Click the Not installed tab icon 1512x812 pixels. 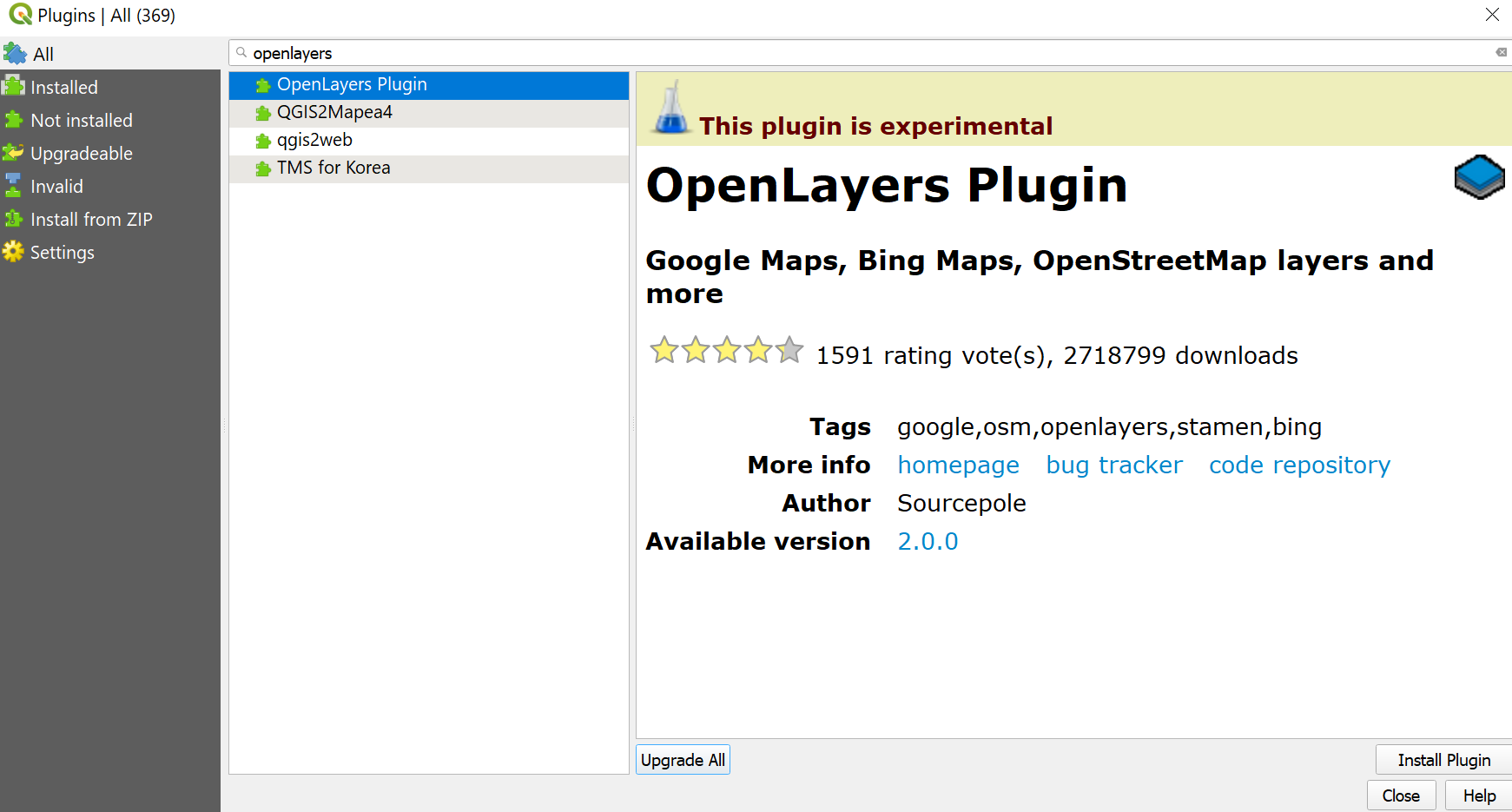coord(13,120)
